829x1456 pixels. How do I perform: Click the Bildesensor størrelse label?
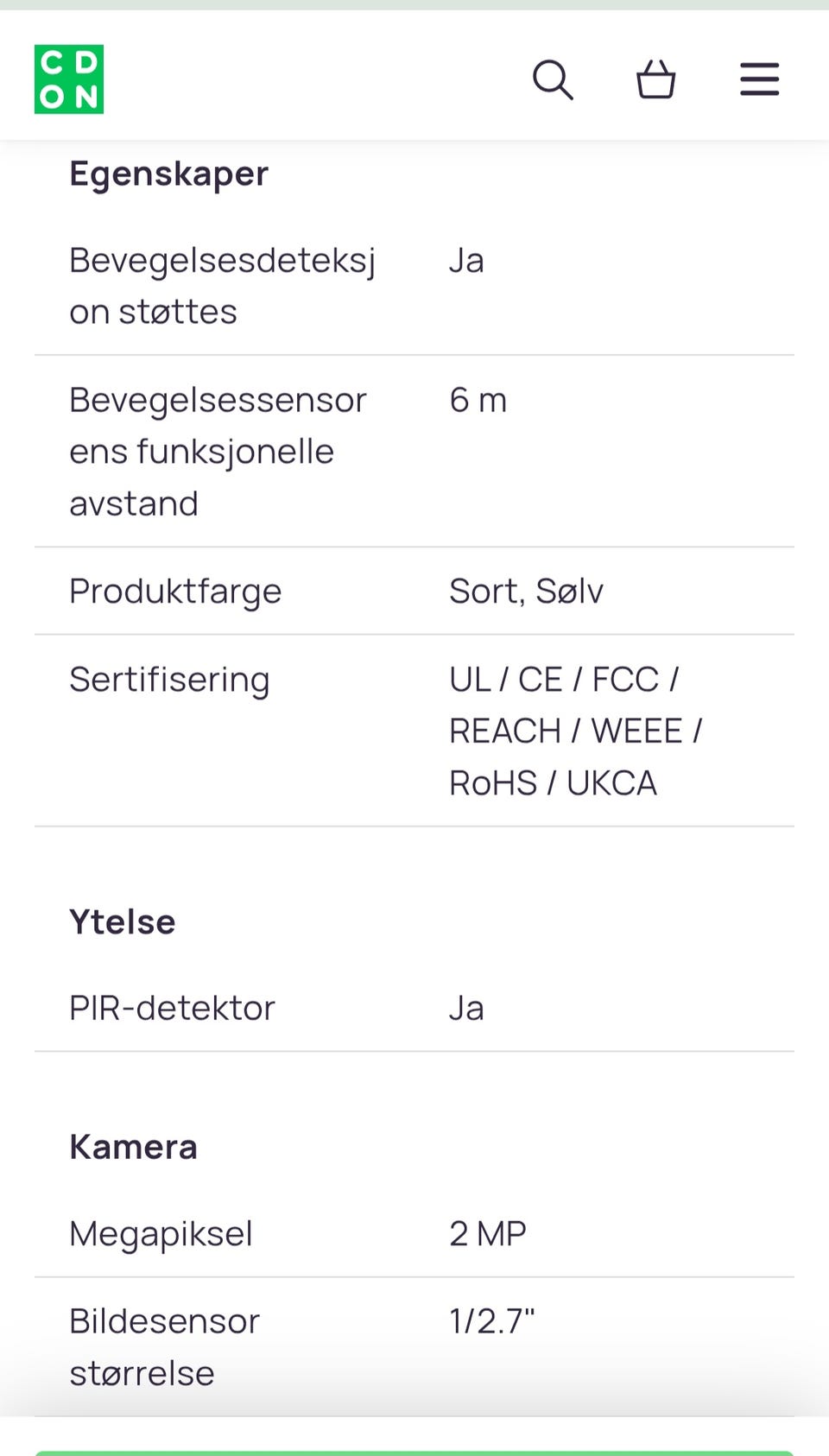(164, 1346)
